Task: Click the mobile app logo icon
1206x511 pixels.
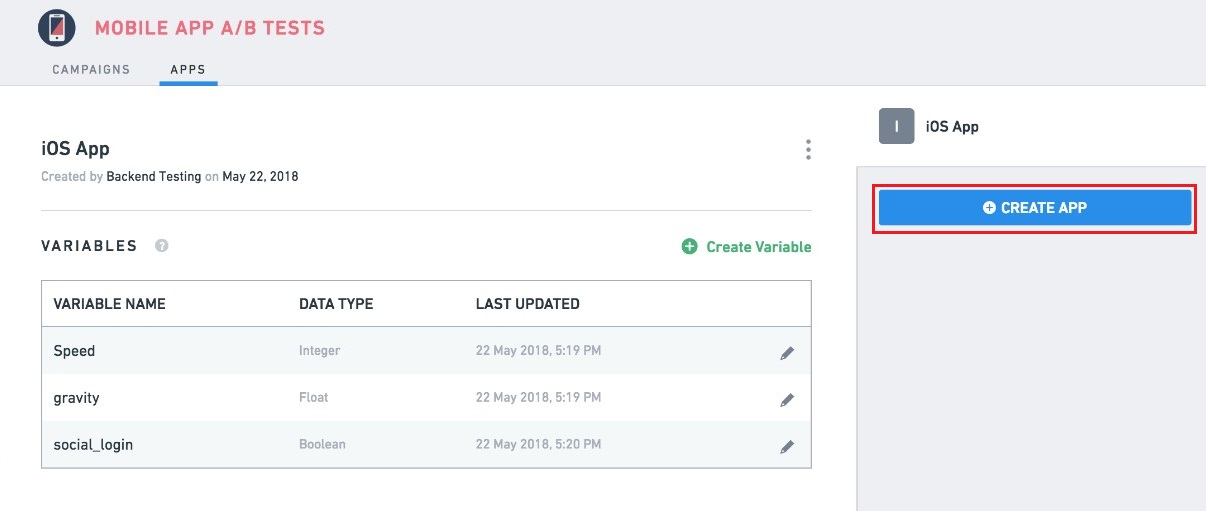Action: pyautogui.click(x=57, y=27)
